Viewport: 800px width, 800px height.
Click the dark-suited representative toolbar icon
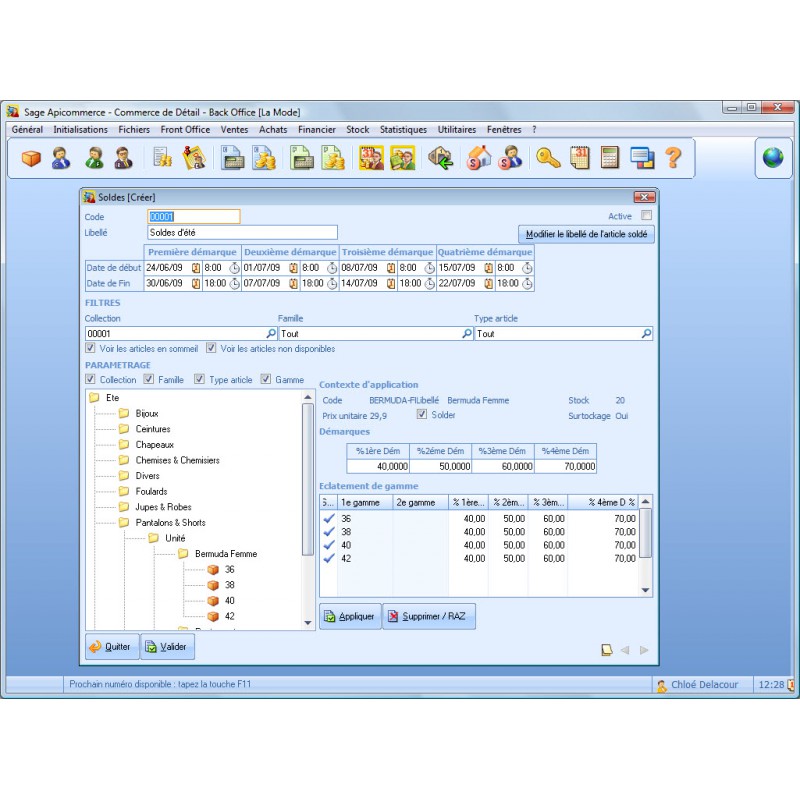click(x=123, y=158)
